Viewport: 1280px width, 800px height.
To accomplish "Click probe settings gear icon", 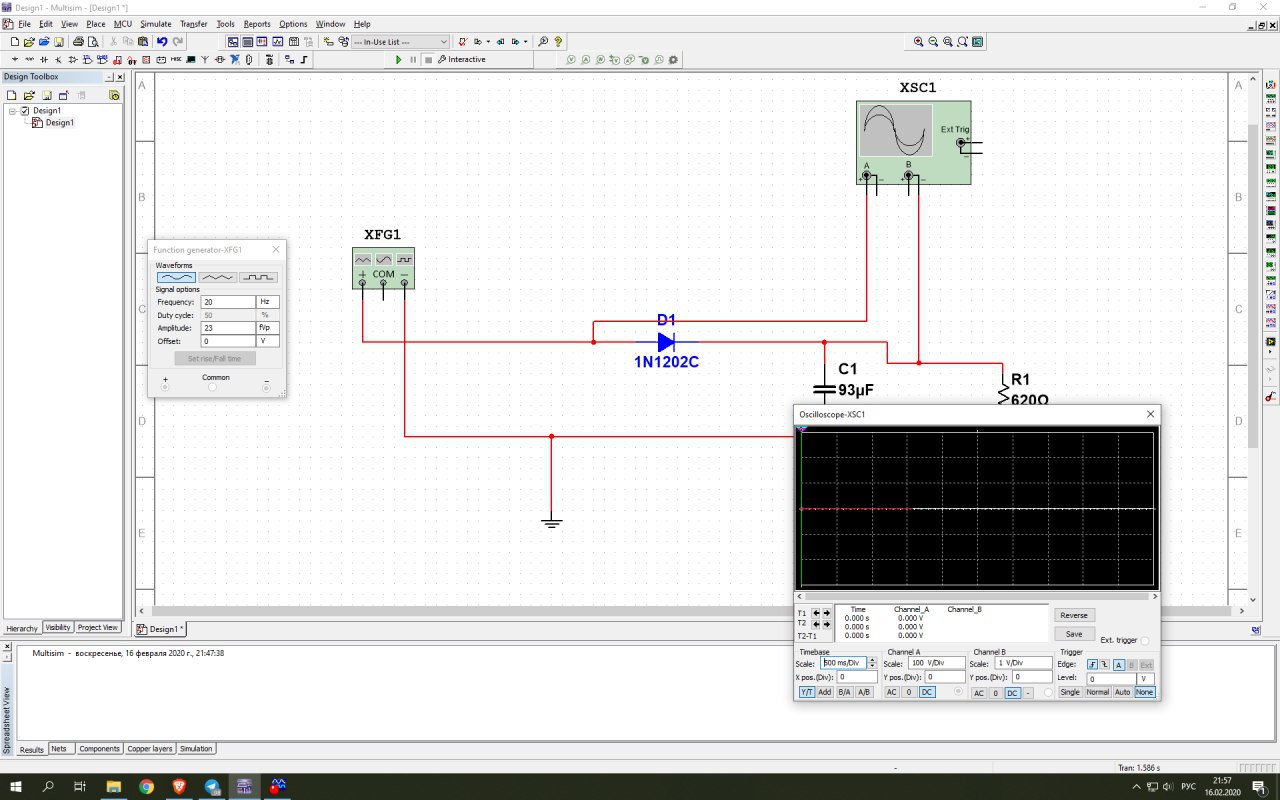I will [673, 60].
